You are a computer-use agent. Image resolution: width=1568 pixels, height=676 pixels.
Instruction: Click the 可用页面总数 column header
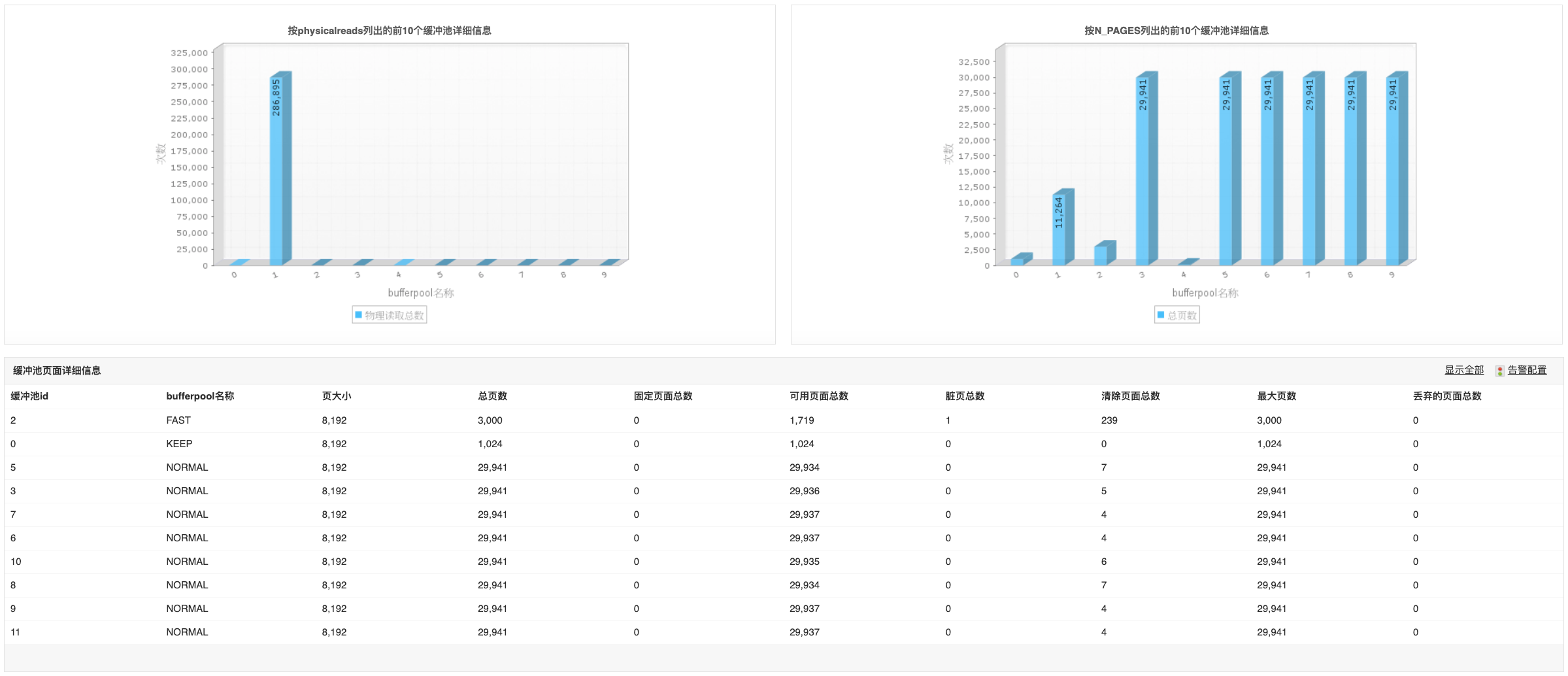pyautogui.click(x=819, y=396)
